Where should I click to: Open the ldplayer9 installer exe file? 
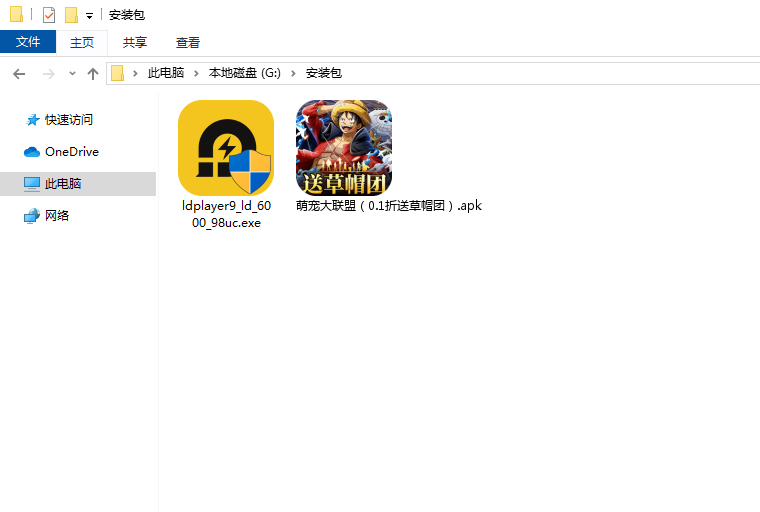[225, 148]
